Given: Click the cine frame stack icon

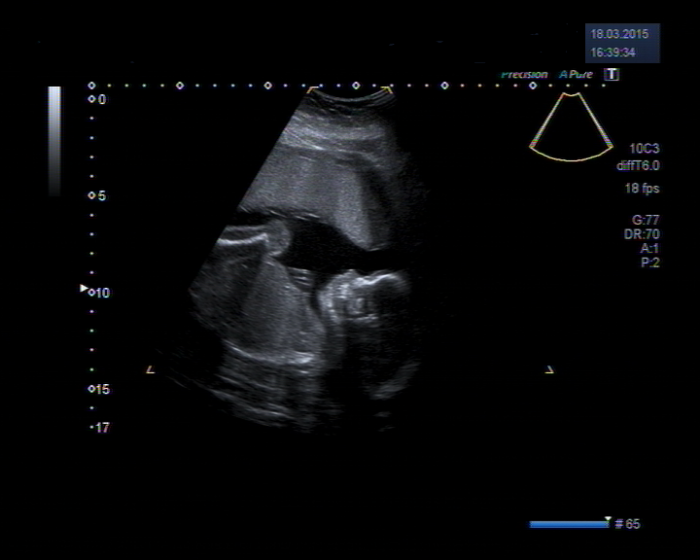Looking at the screenshot, I should [618, 523].
